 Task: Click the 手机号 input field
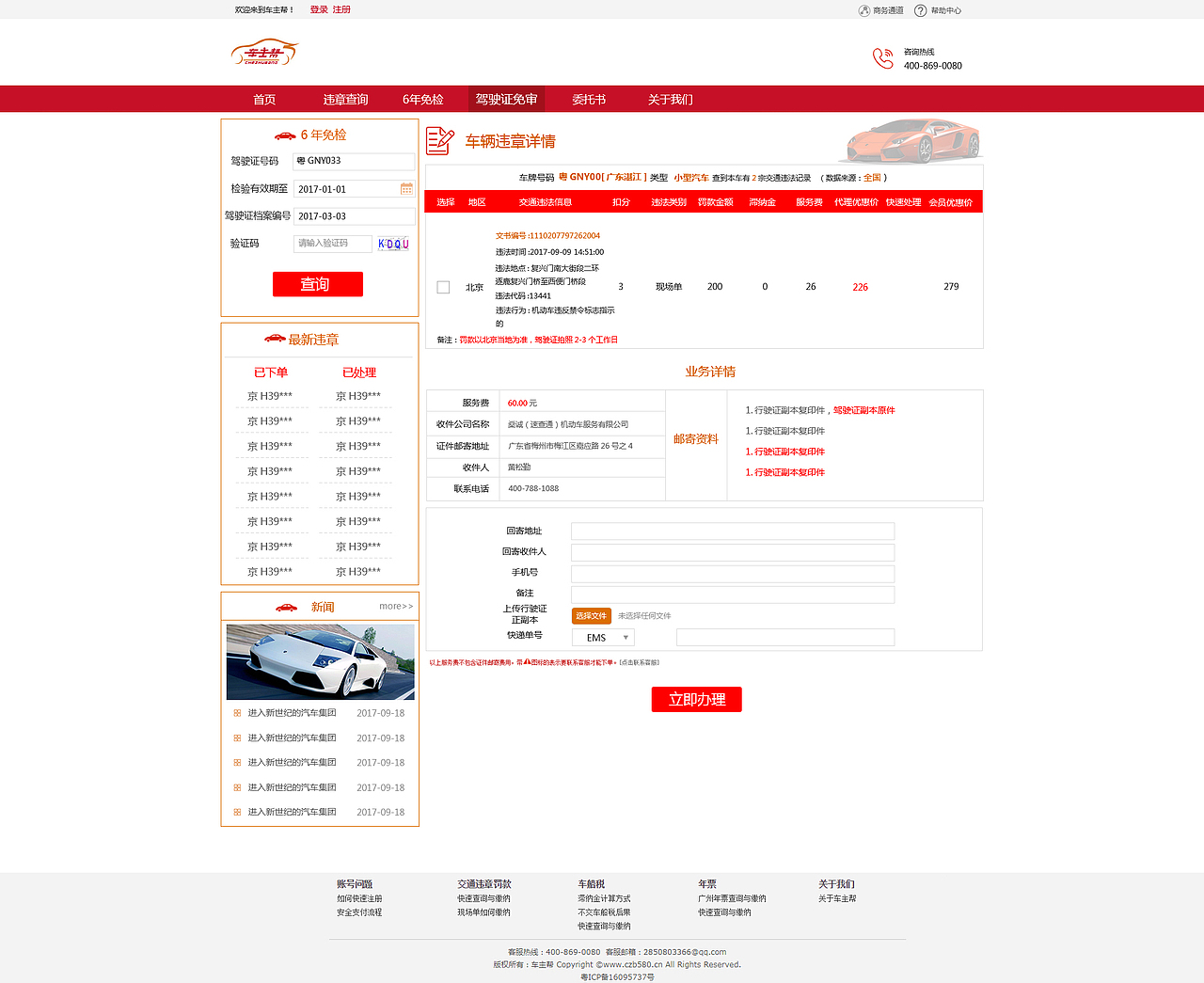pos(733,574)
